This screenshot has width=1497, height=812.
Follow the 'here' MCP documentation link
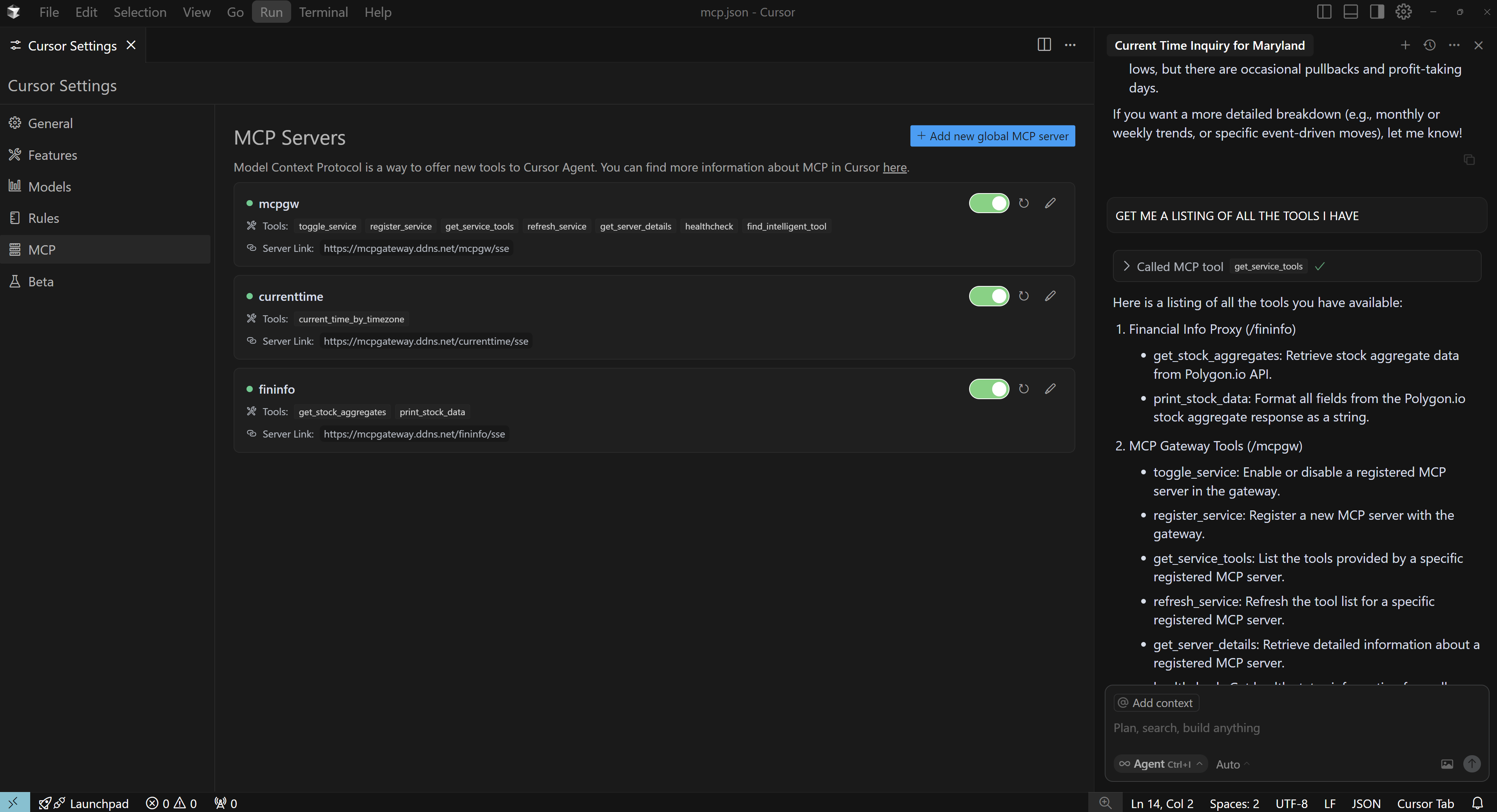coord(894,167)
